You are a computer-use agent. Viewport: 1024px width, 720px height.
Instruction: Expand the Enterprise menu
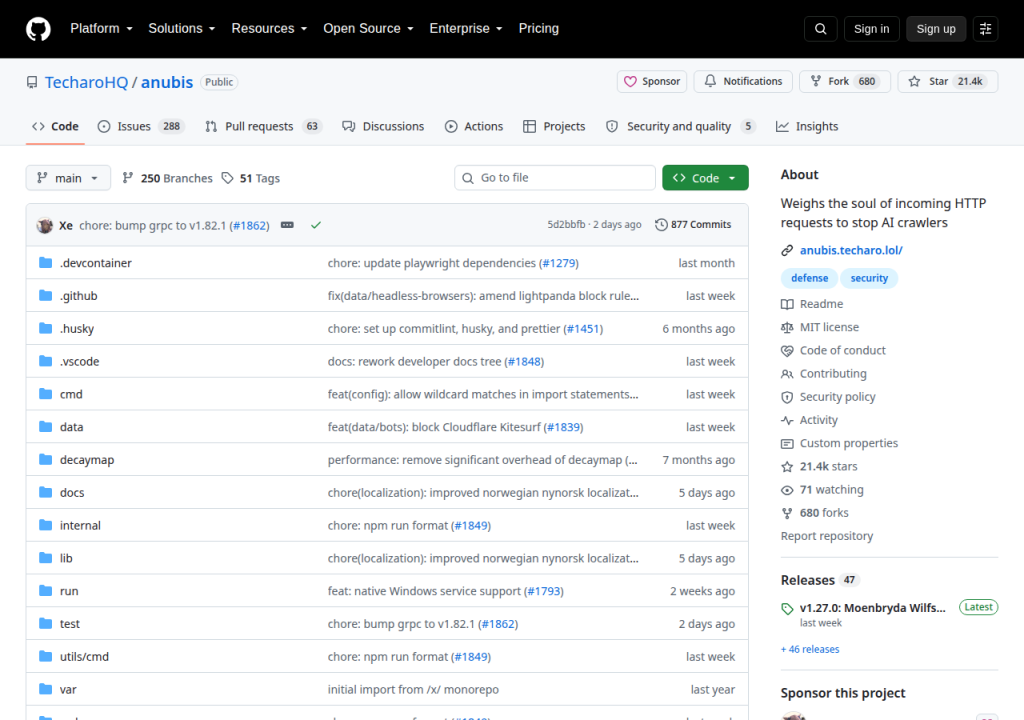(466, 29)
